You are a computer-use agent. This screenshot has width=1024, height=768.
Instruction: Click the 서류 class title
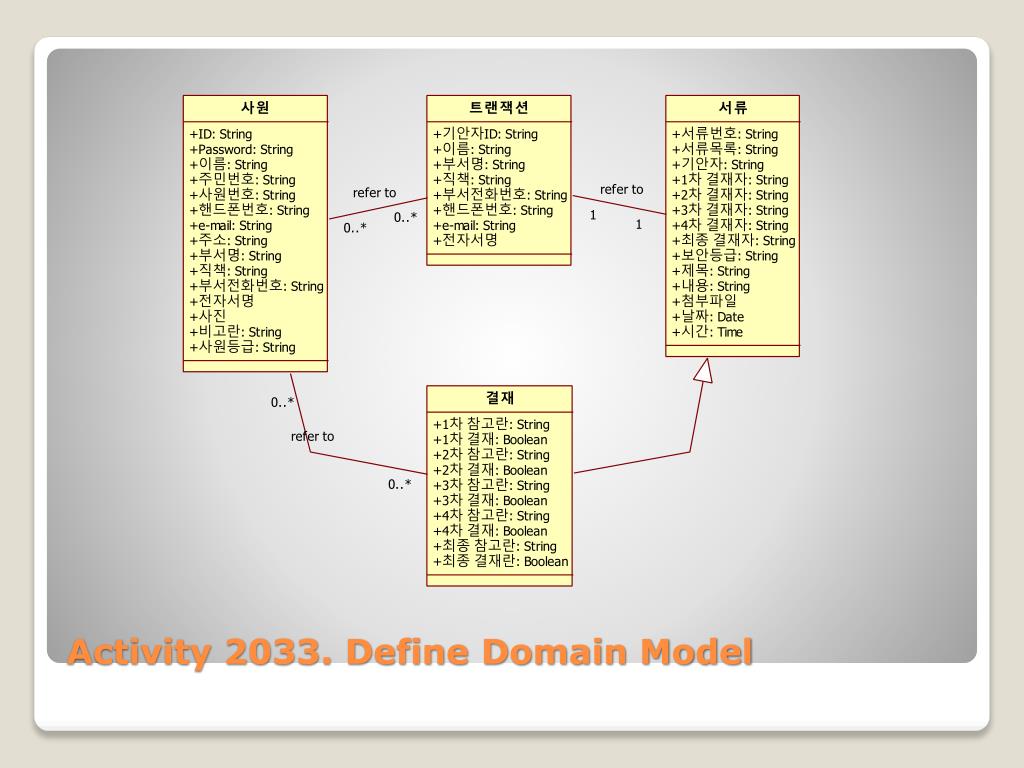[x=733, y=108]
